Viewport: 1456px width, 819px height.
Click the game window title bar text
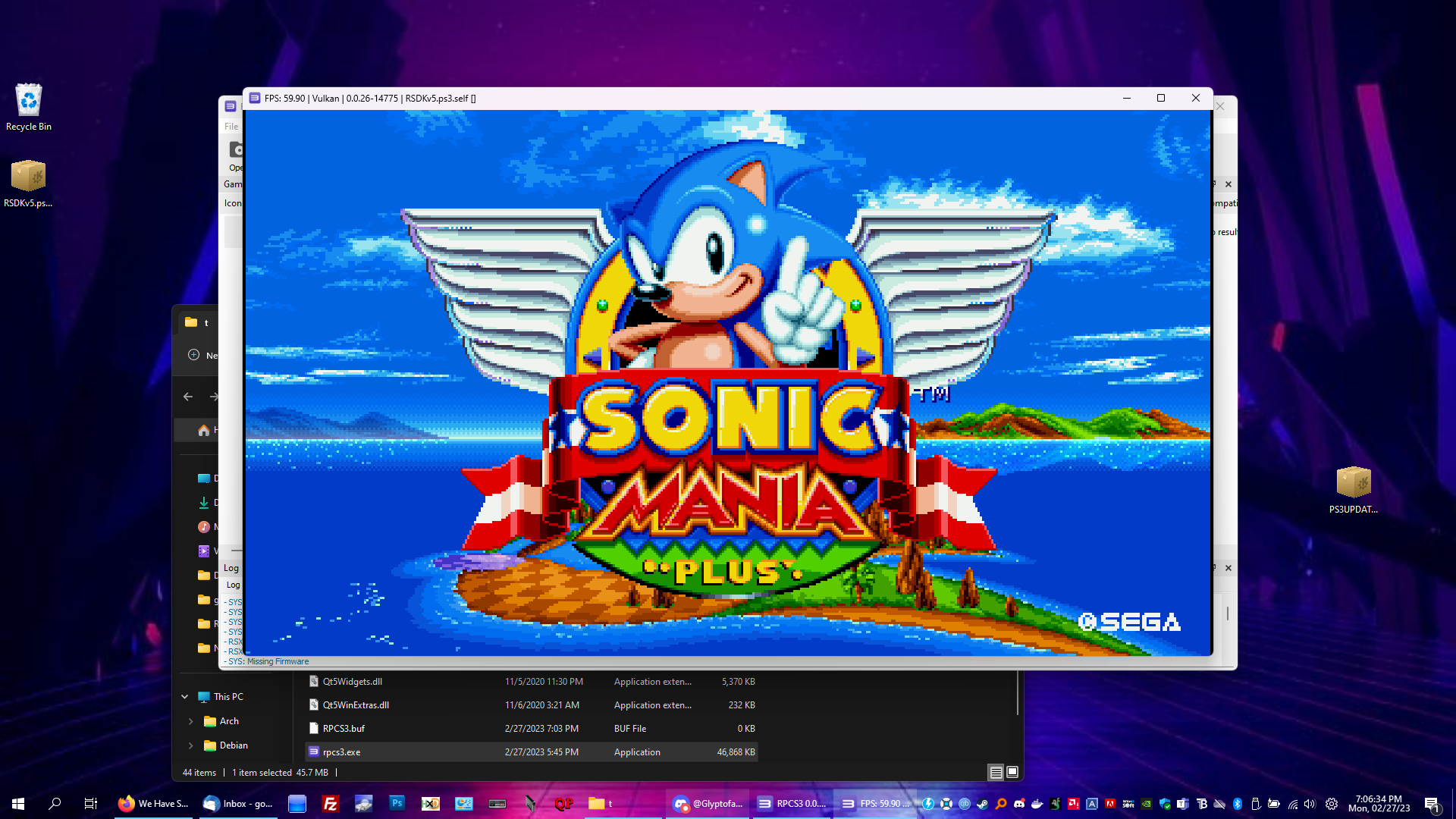pyautogui.click(x=370, y=99)
